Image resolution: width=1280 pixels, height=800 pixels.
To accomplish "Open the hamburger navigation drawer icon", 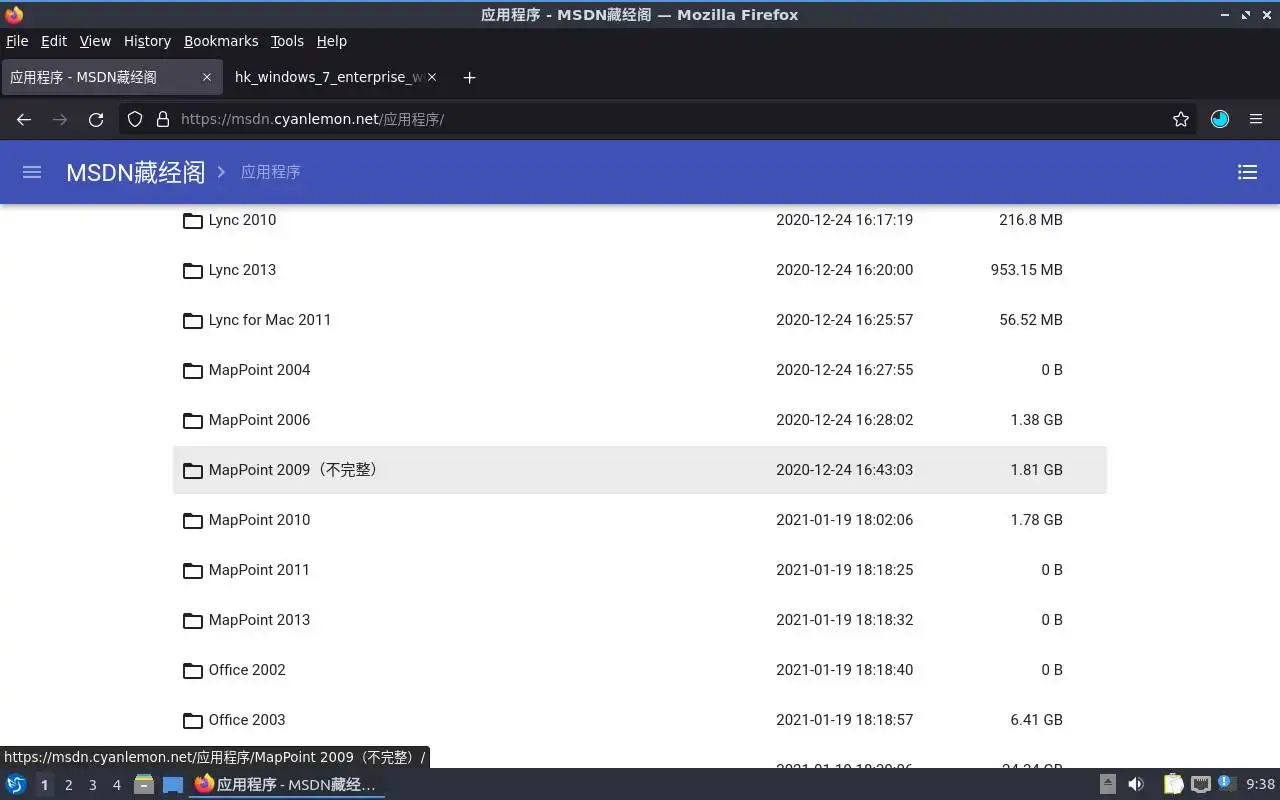I will tap(32, 172).
